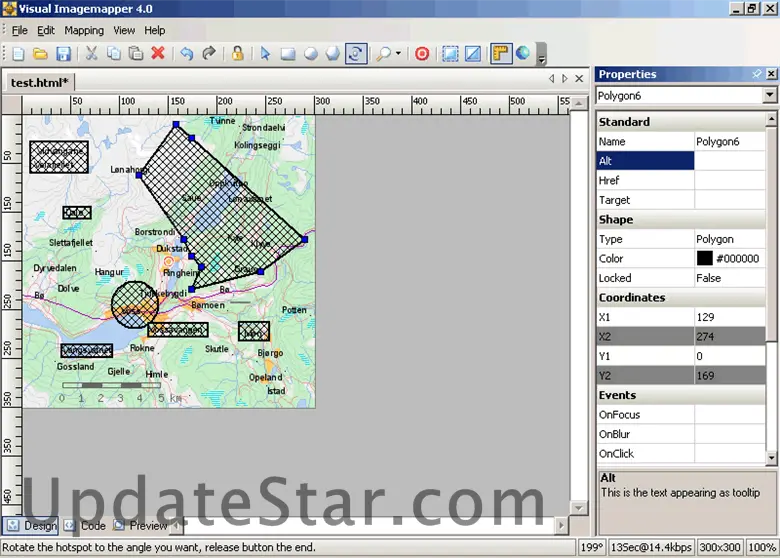Click the globe browser preview icon

[523, 53]
